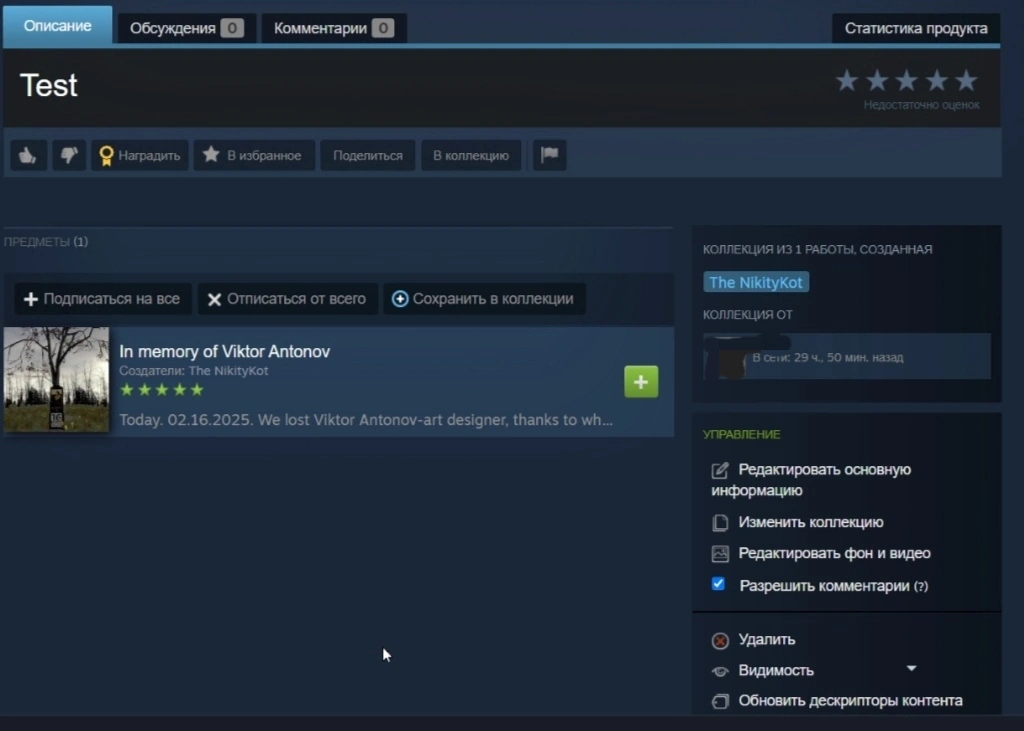The width and height of the screenshot is (1024, 731).
Task: Click the thumbs up rate icon
Action: point(28,155)
